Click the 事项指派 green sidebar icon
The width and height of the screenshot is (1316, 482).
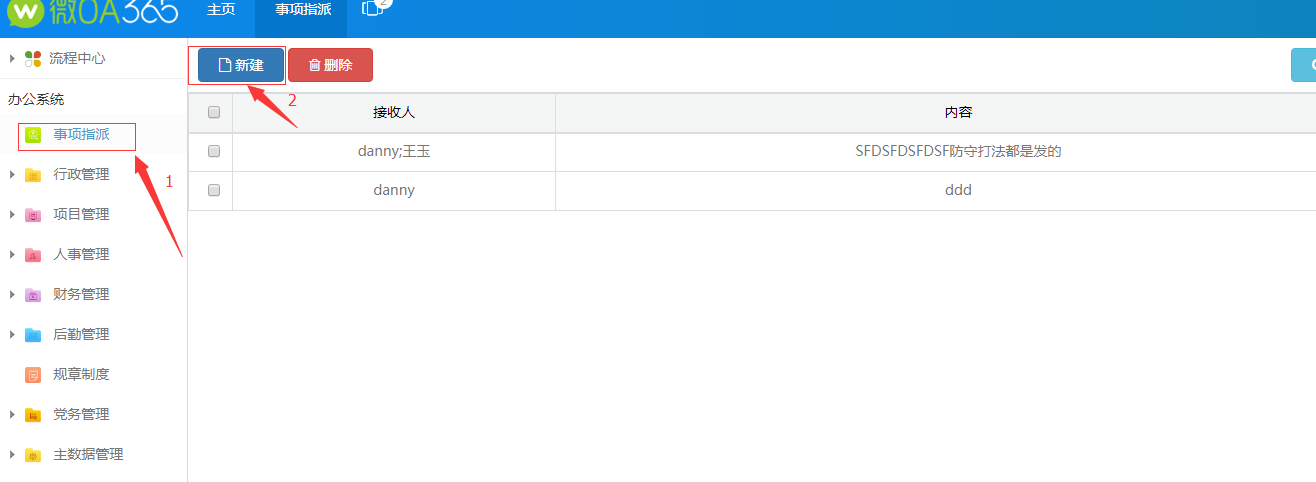pos(33,134)
